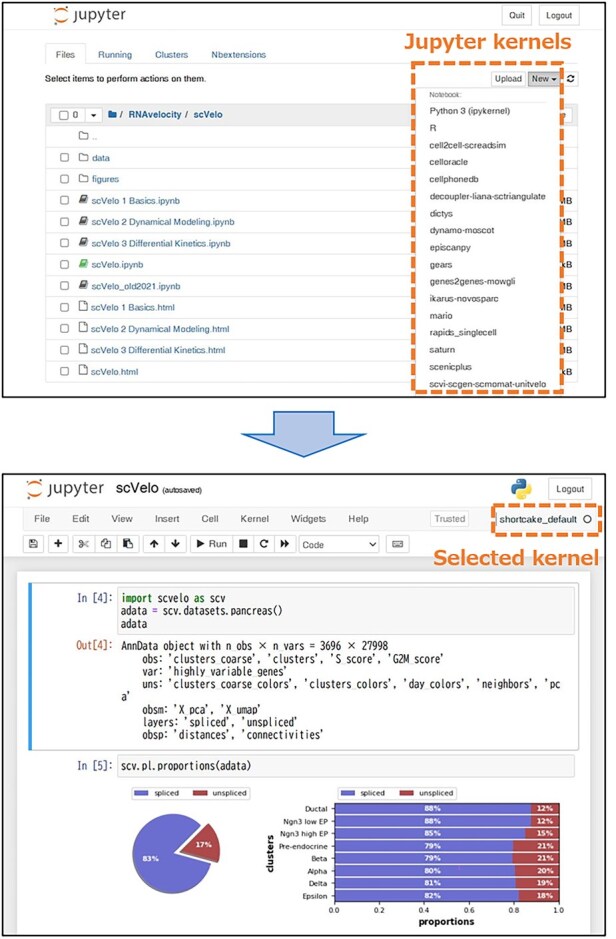Select checkbox for scVelo 2 Dynamical Modeling.ipynb

click(x=64, y=222)
